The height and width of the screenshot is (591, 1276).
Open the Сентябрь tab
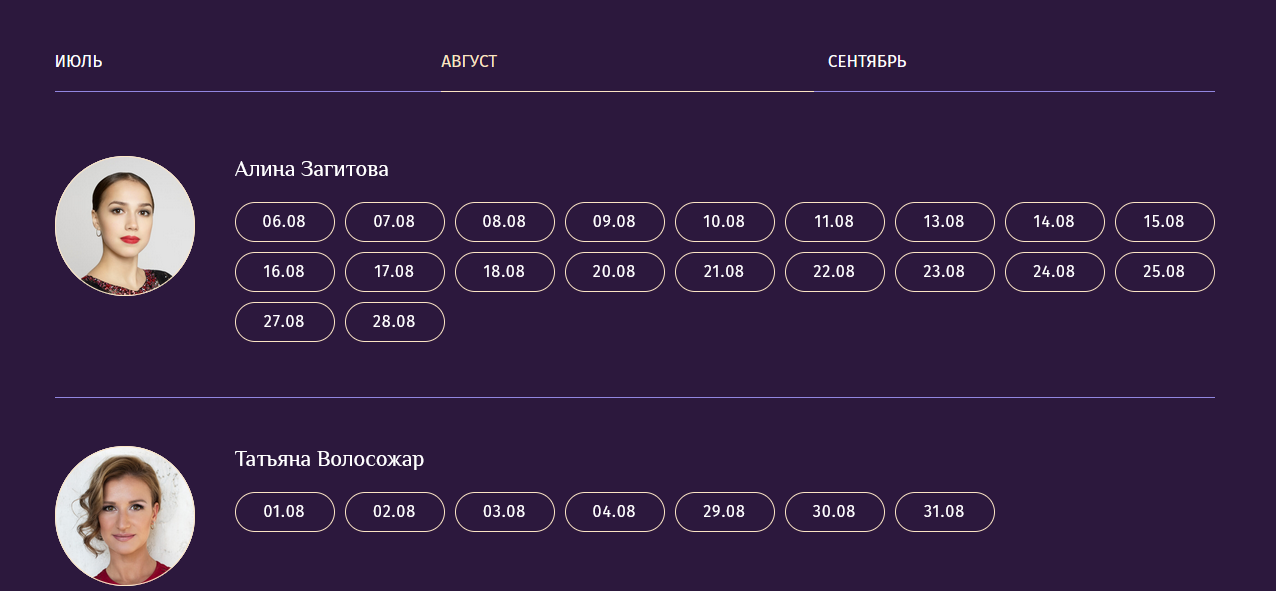coord(867,62)
